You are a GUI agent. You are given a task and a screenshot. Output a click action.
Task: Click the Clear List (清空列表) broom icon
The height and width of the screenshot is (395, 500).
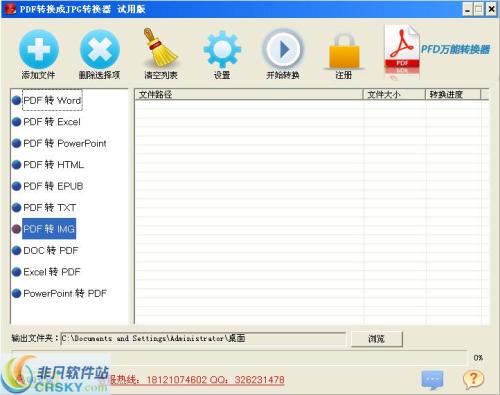161,48
